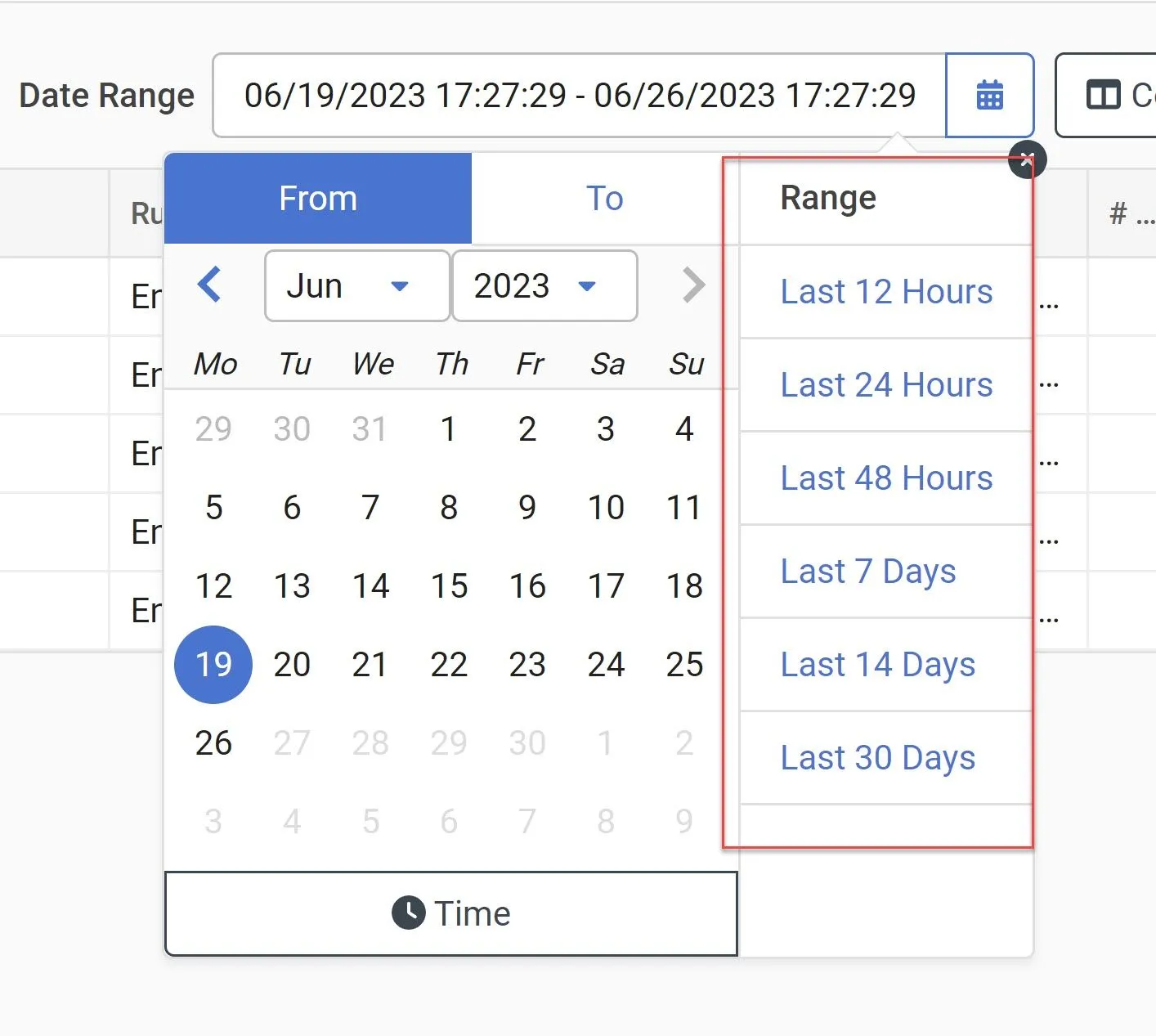Open the Time picker button
The height and width of the screenshot is (1036, 1156).
(x=451, y=913)
